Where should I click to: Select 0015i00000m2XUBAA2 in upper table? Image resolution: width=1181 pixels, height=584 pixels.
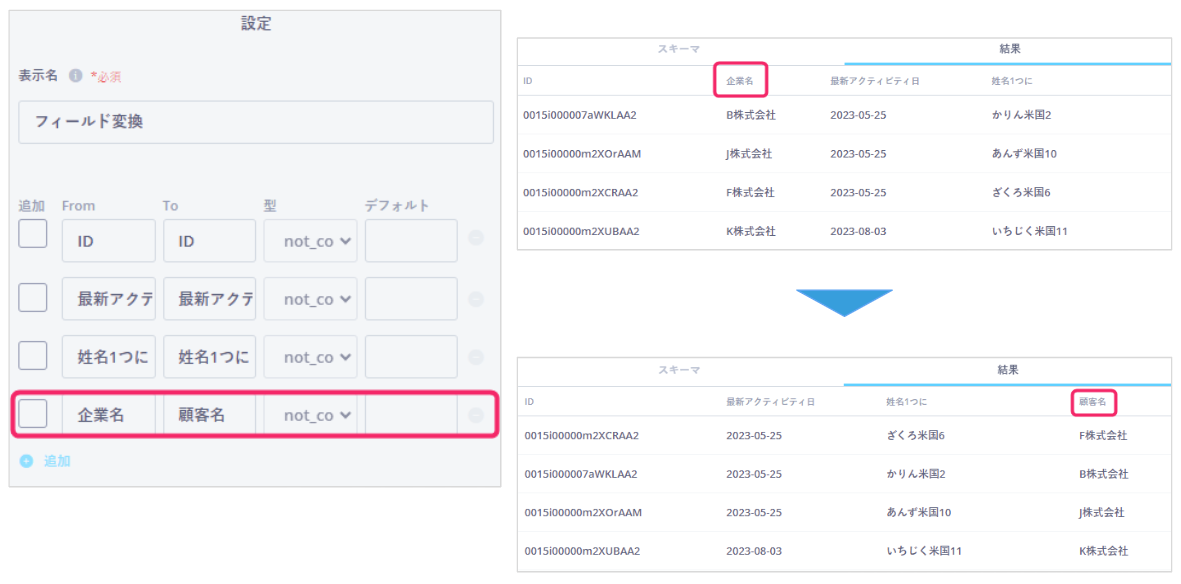581,231
